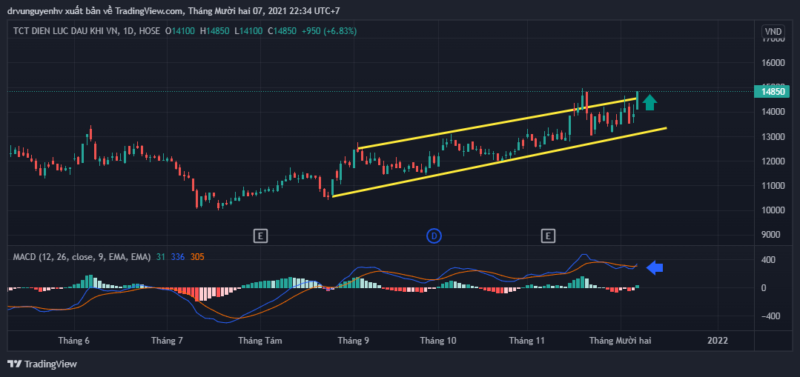
Task: Click the 2022 year label on time axis
Action: (718, 340)
